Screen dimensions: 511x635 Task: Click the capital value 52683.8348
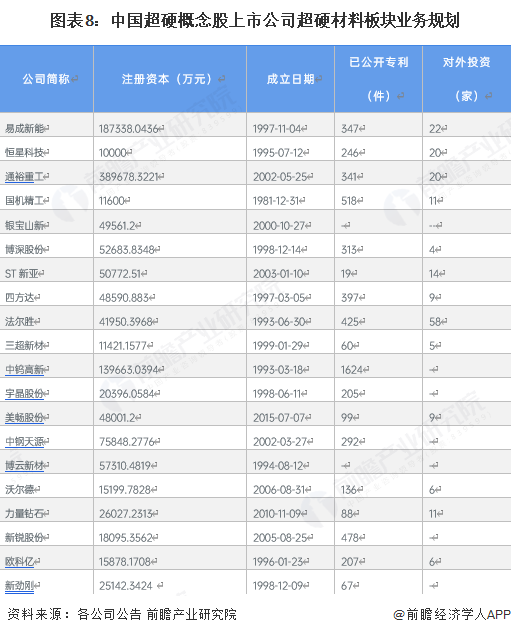pyautogui.click(x=127, y=249)
